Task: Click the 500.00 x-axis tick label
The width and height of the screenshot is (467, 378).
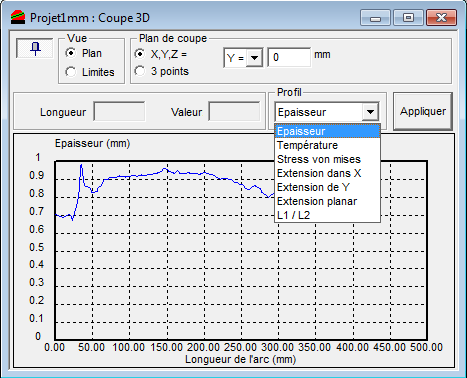Action: coord(426,347)
